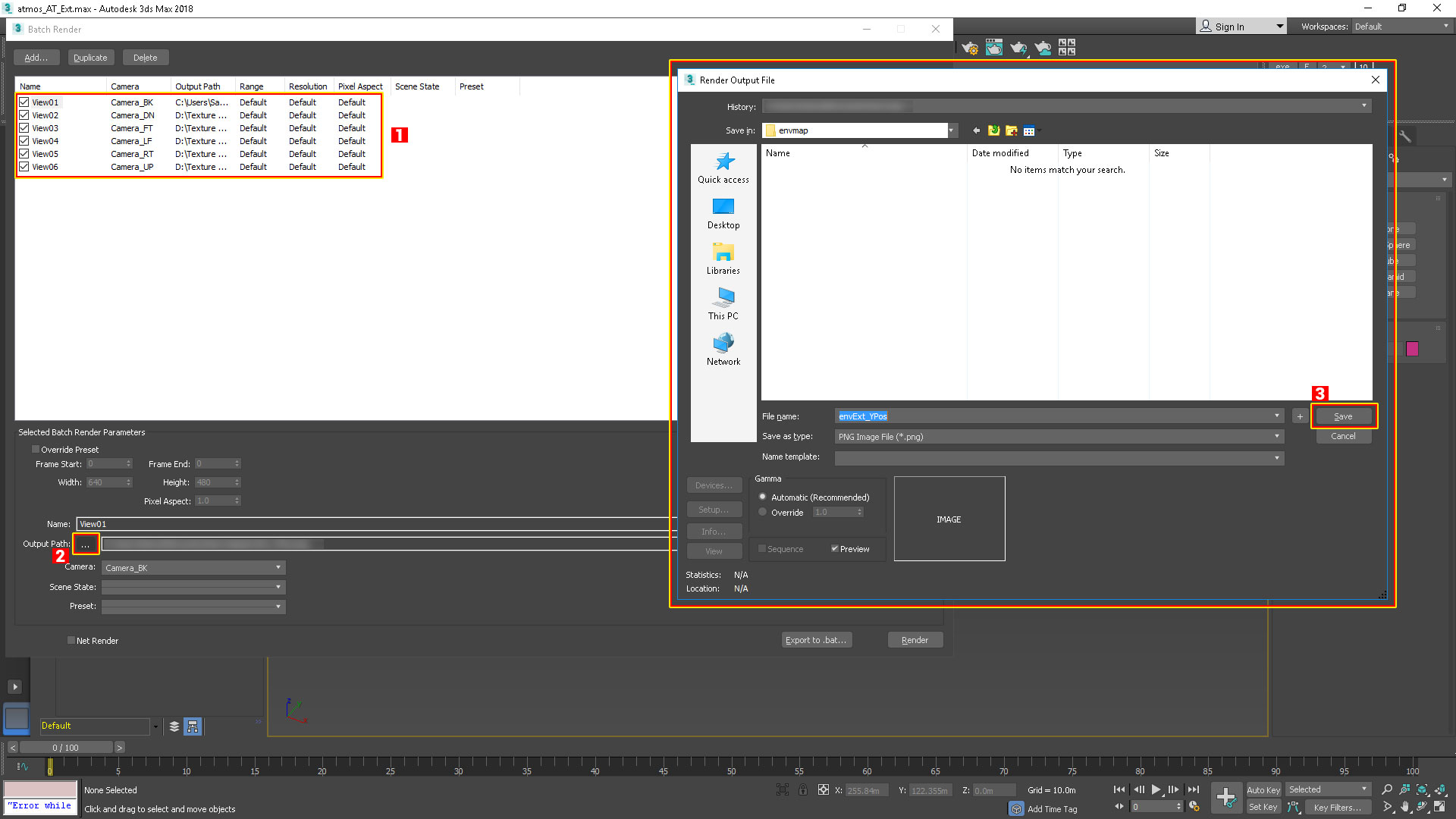This screenshot has width=1456, height=819.
Task: Click the Set Keys plus key icon
Action: point(1225,797)
